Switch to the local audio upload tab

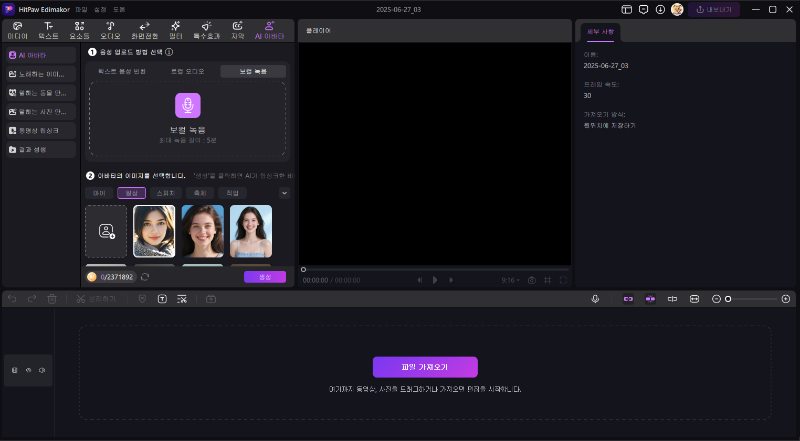(188, 71)
